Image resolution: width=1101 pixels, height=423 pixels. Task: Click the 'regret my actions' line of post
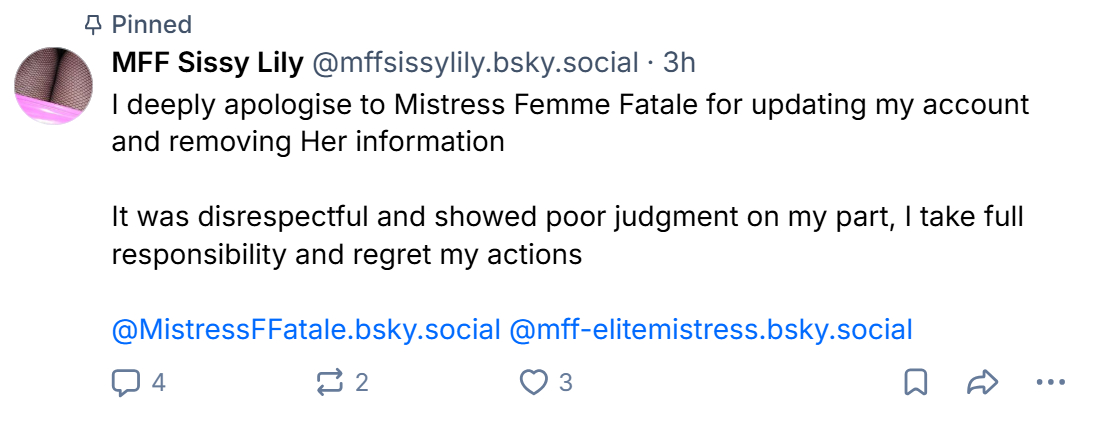[346, 254]
